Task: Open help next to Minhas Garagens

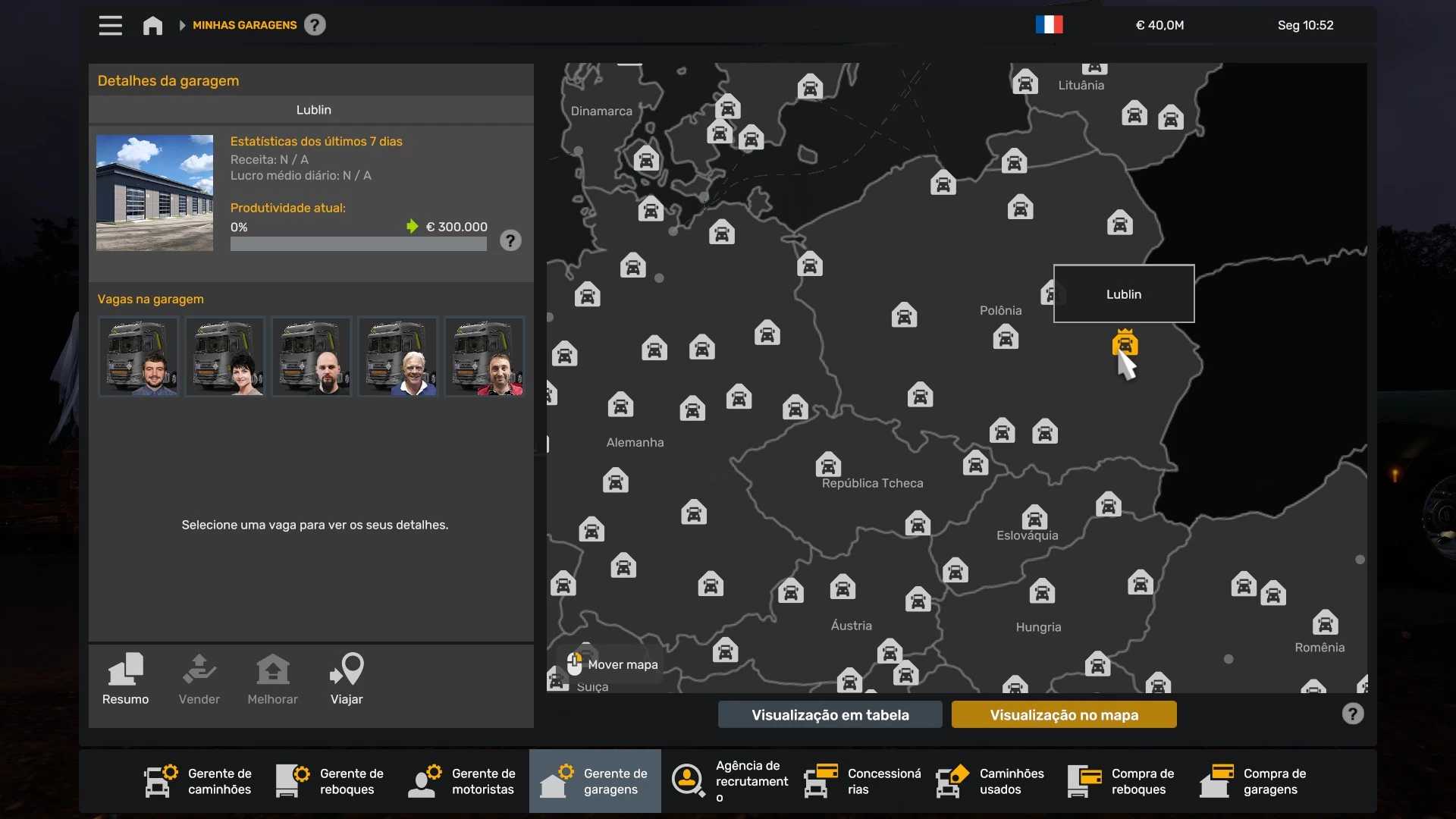Action: (x=315, y=25)
